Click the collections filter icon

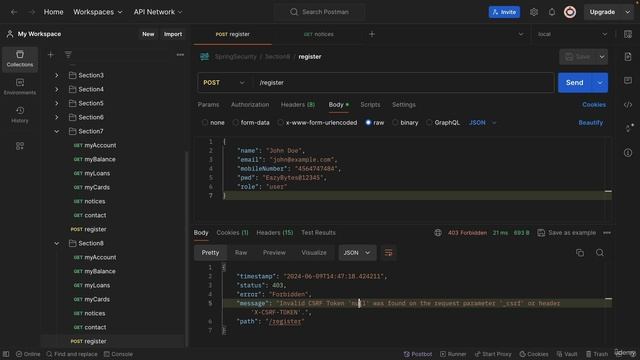68,54
